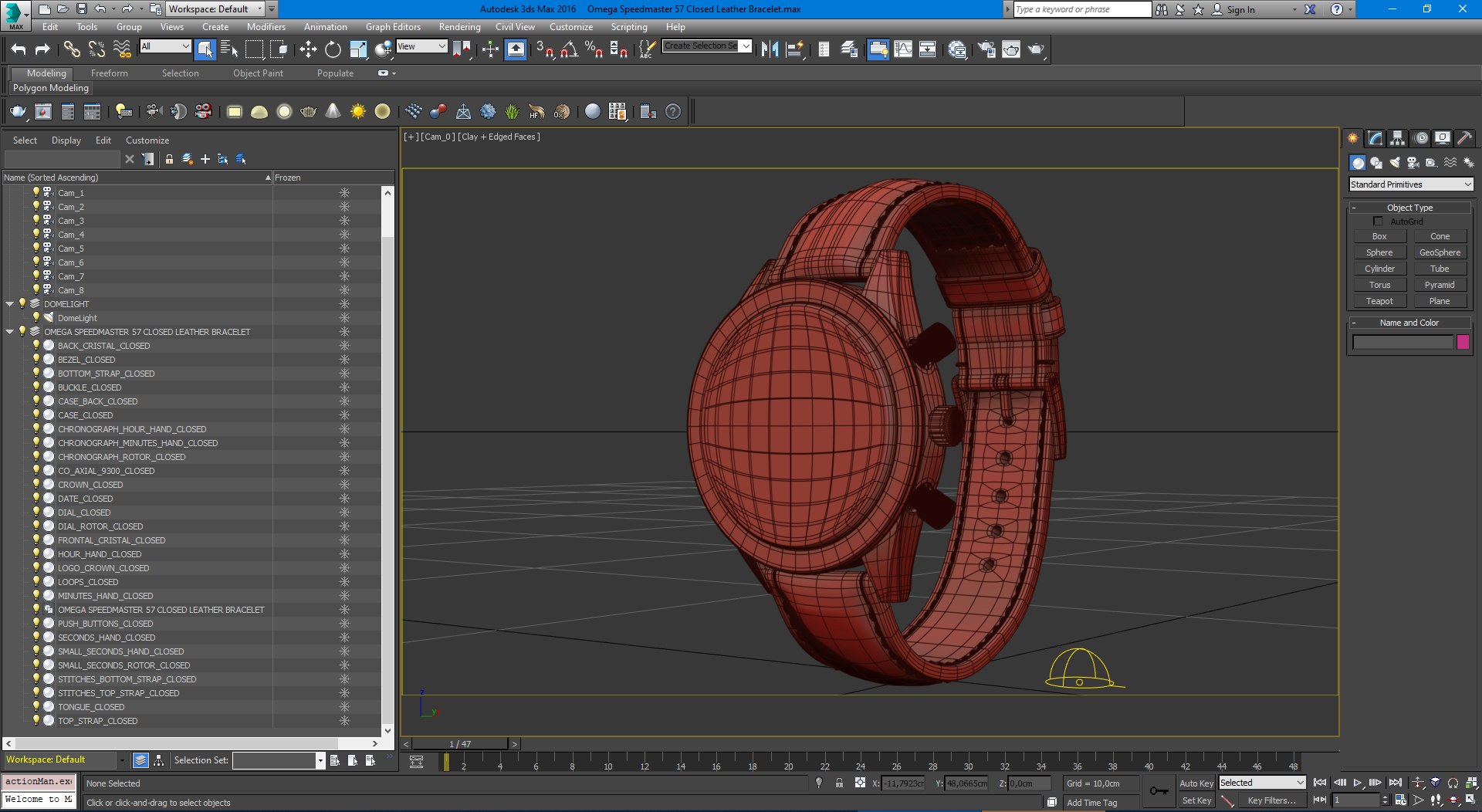The width and height of the screenshot is (1482, 812).
Task: Click the time slider showing 1 / 47
Action: point(460,744)
